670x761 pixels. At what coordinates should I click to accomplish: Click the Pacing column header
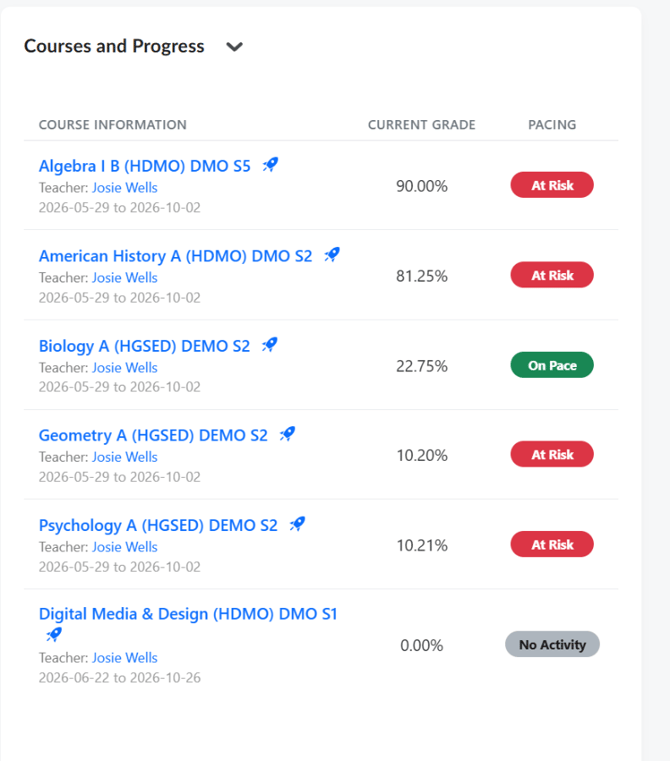tap(552, 125)
